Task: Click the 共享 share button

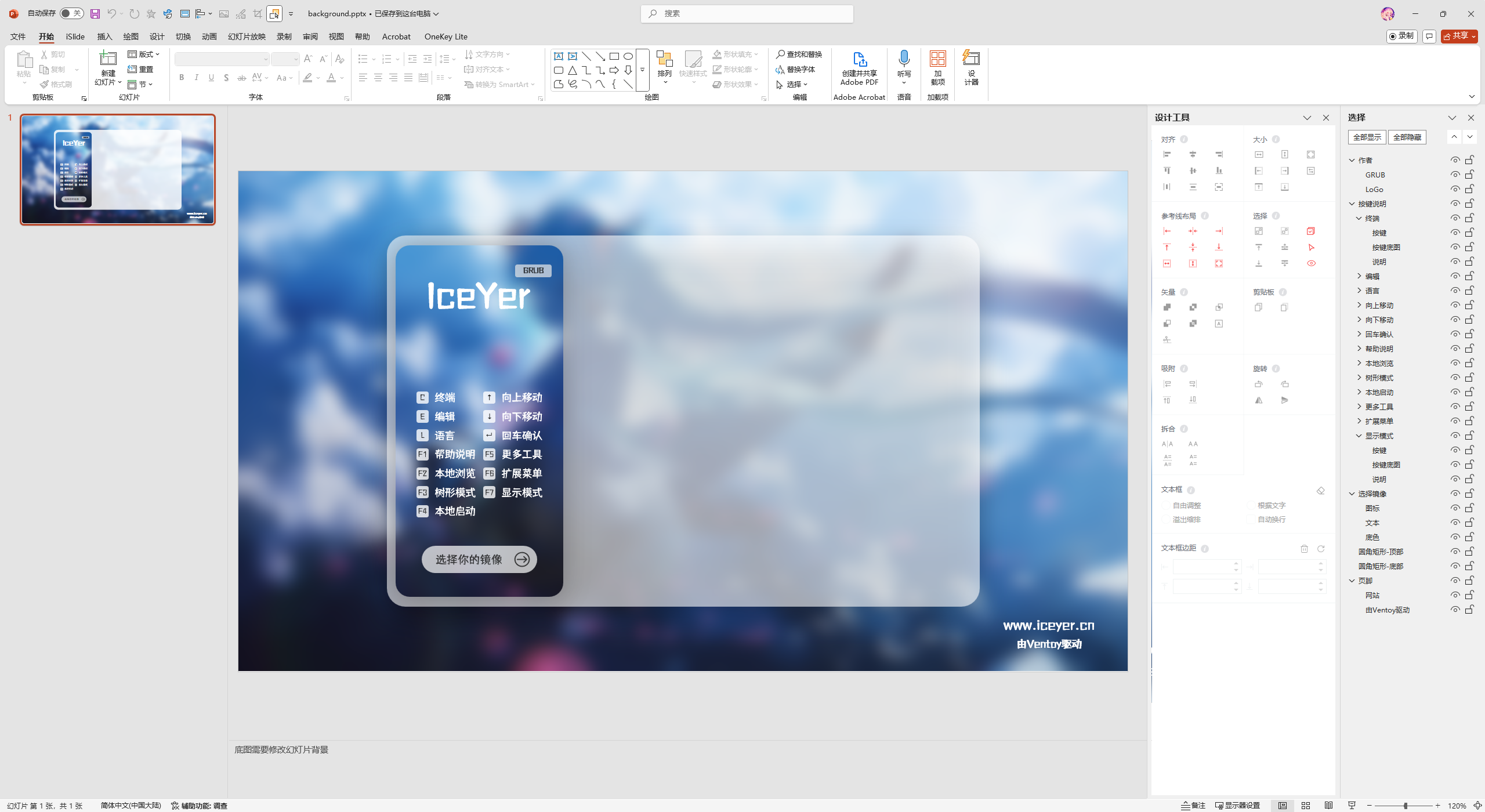Action: (x=1459, y=37)
